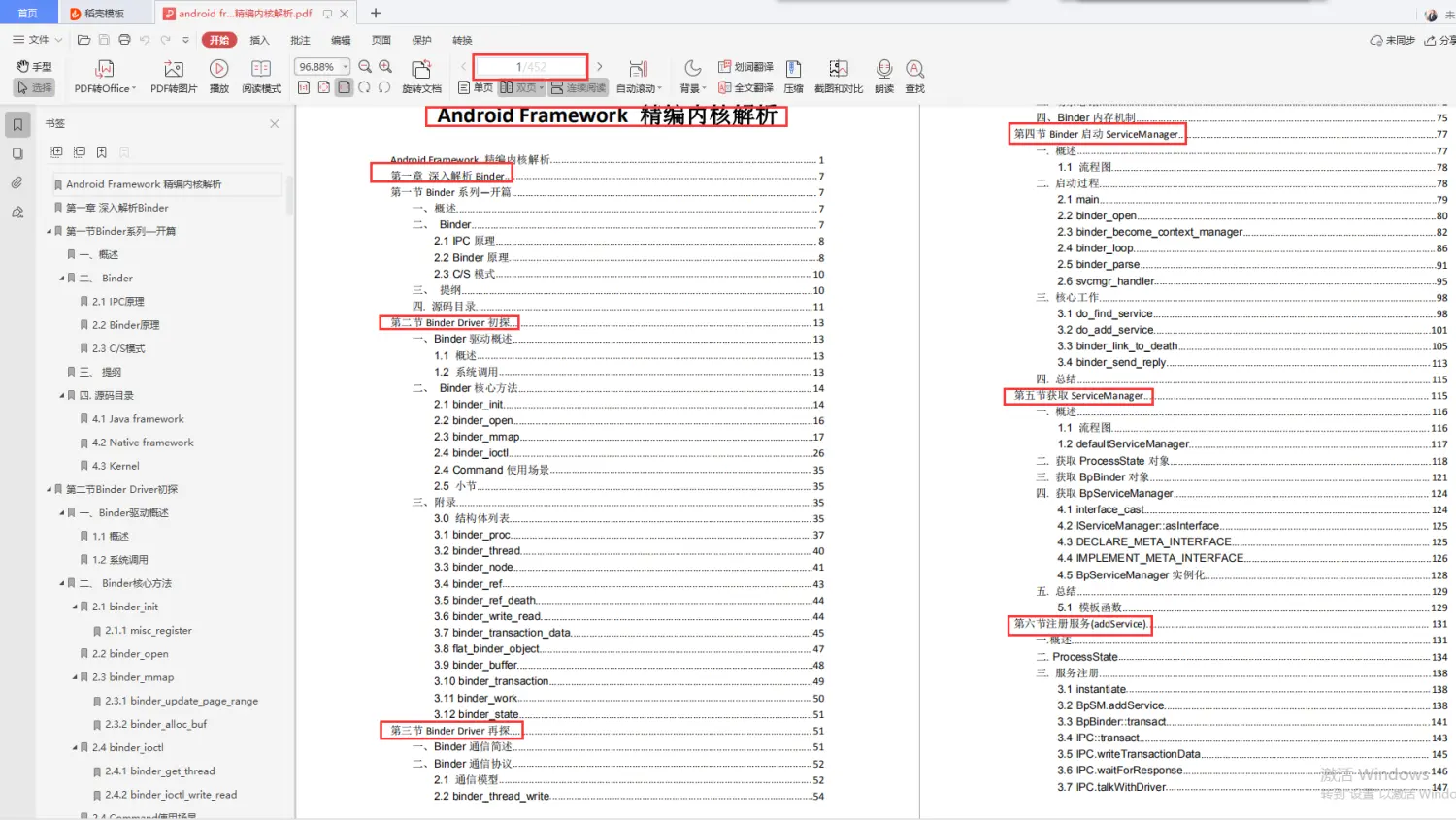Open the 文件 file menu
Screen dimensions: 1456x820
[37, 40]
